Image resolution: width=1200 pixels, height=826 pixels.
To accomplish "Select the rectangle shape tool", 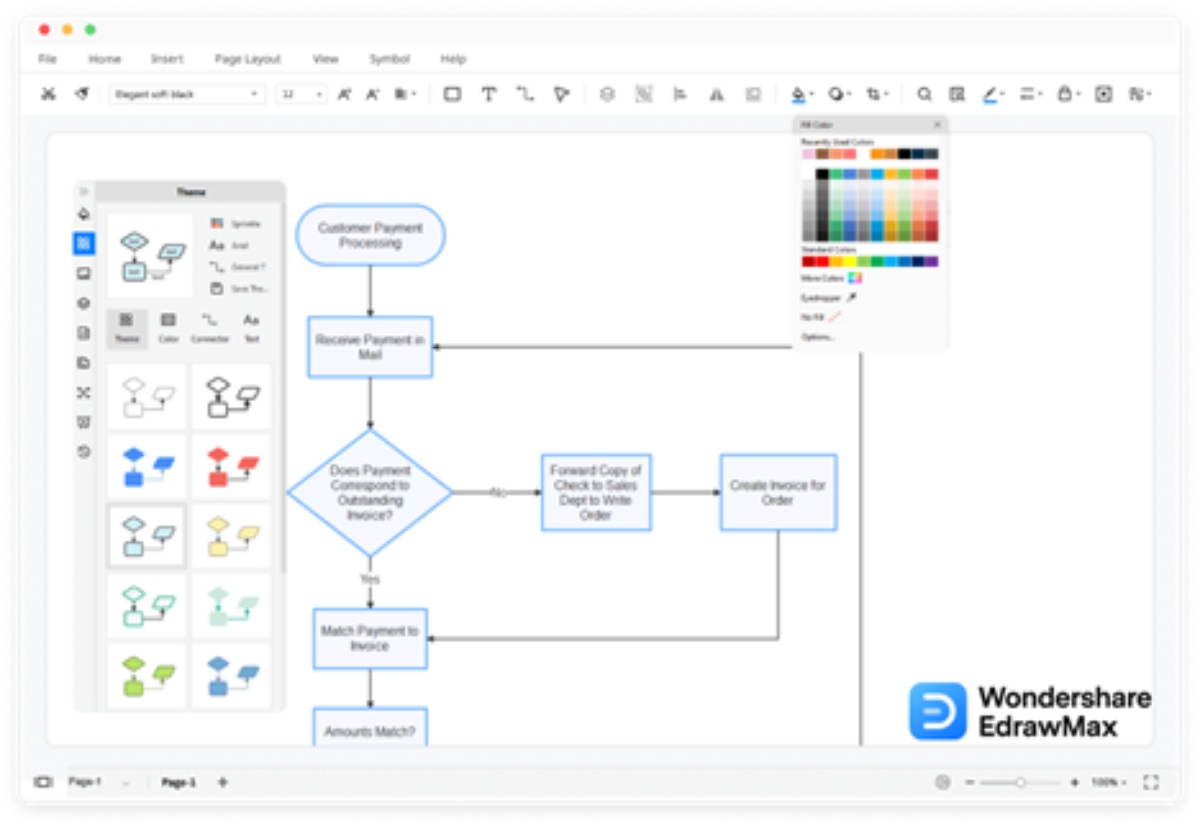I will (452, 94).
